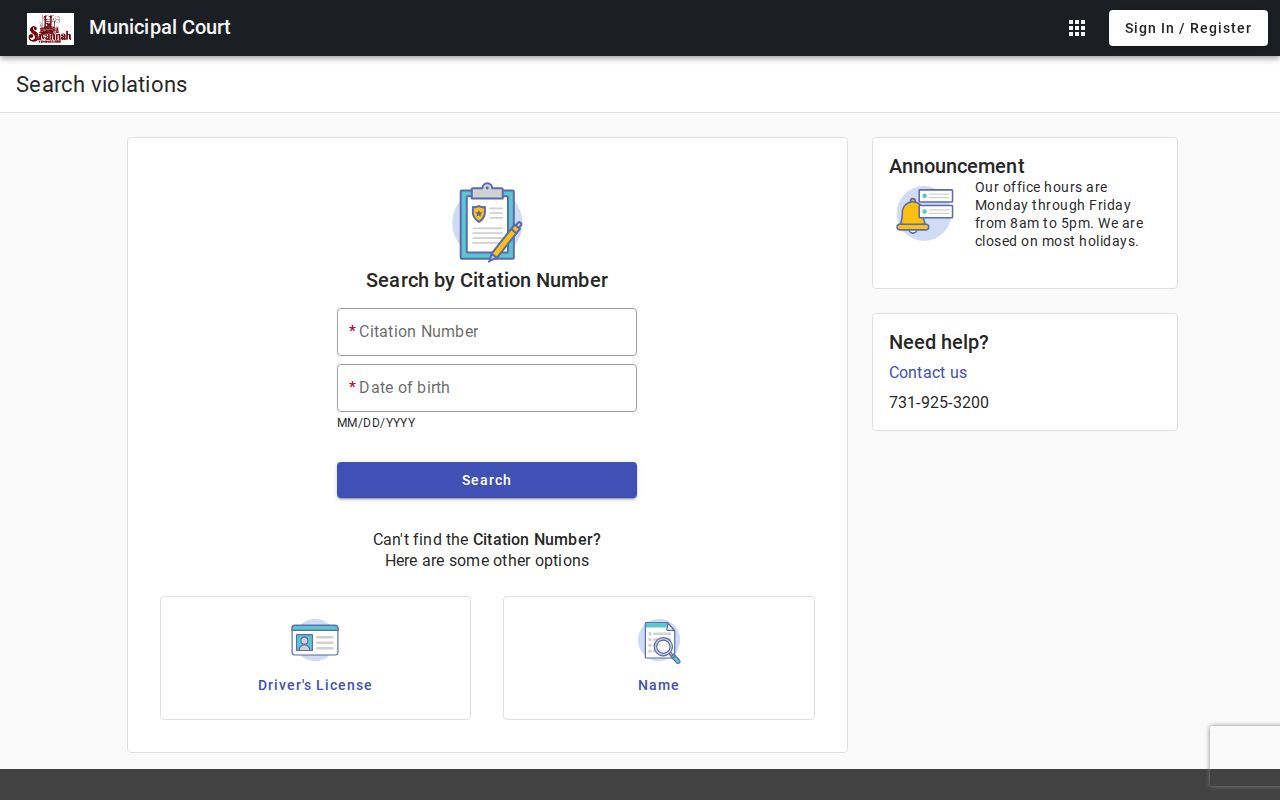Focus the Citation Number input field
This screenshot has height=800, width=1280.
pos(487,332)
